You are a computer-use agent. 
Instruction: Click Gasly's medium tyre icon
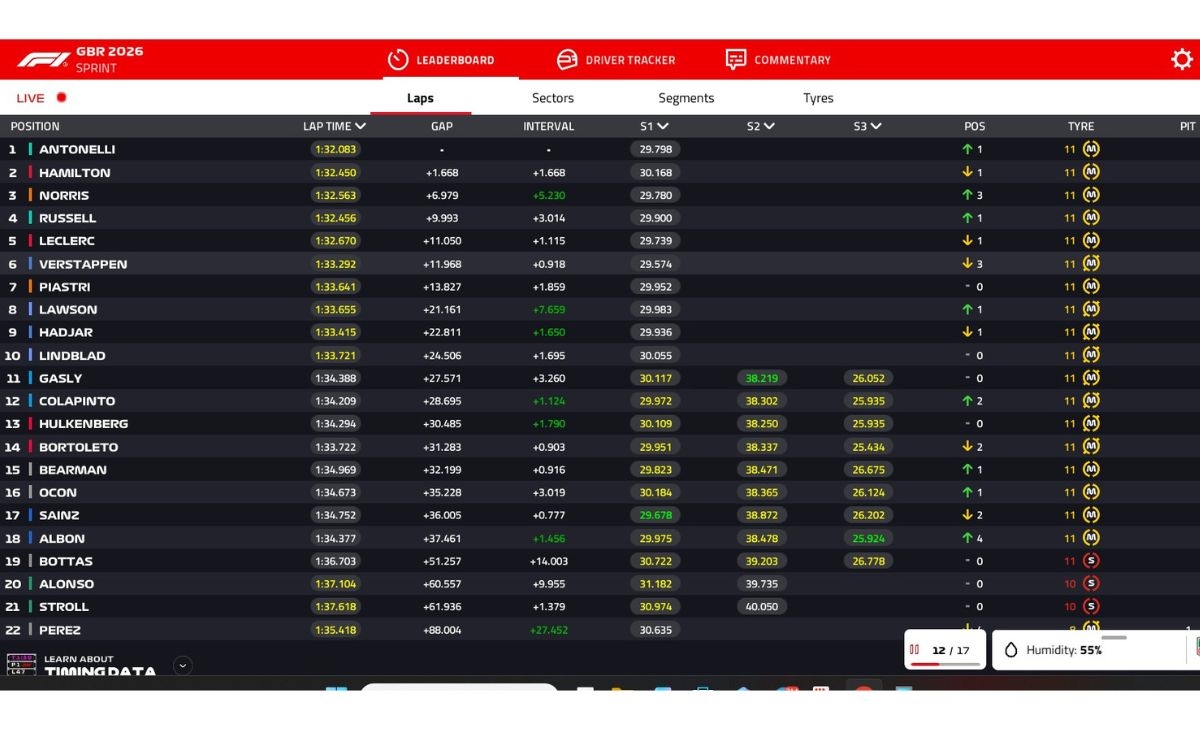(1091, 378)
